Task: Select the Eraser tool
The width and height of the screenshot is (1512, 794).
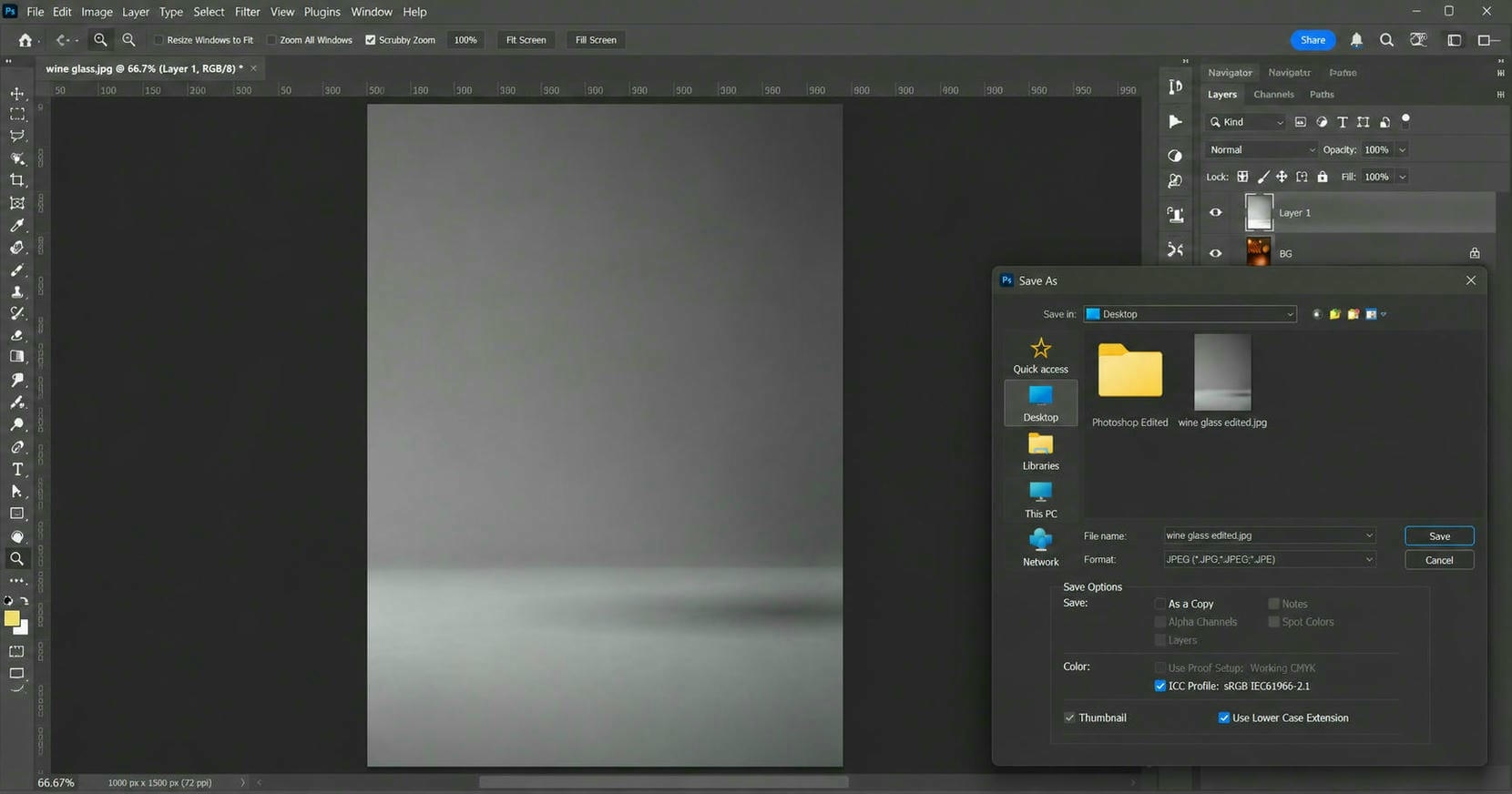Action: point(17,335)
